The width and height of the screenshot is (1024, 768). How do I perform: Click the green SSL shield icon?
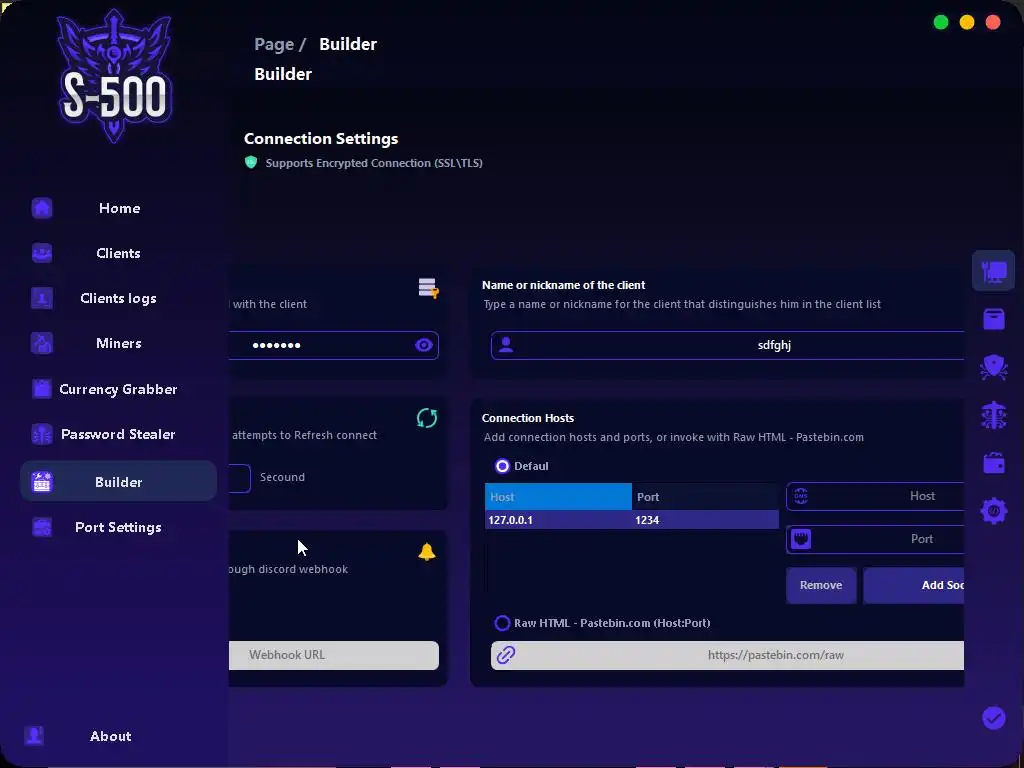click(x=251, y=162)
